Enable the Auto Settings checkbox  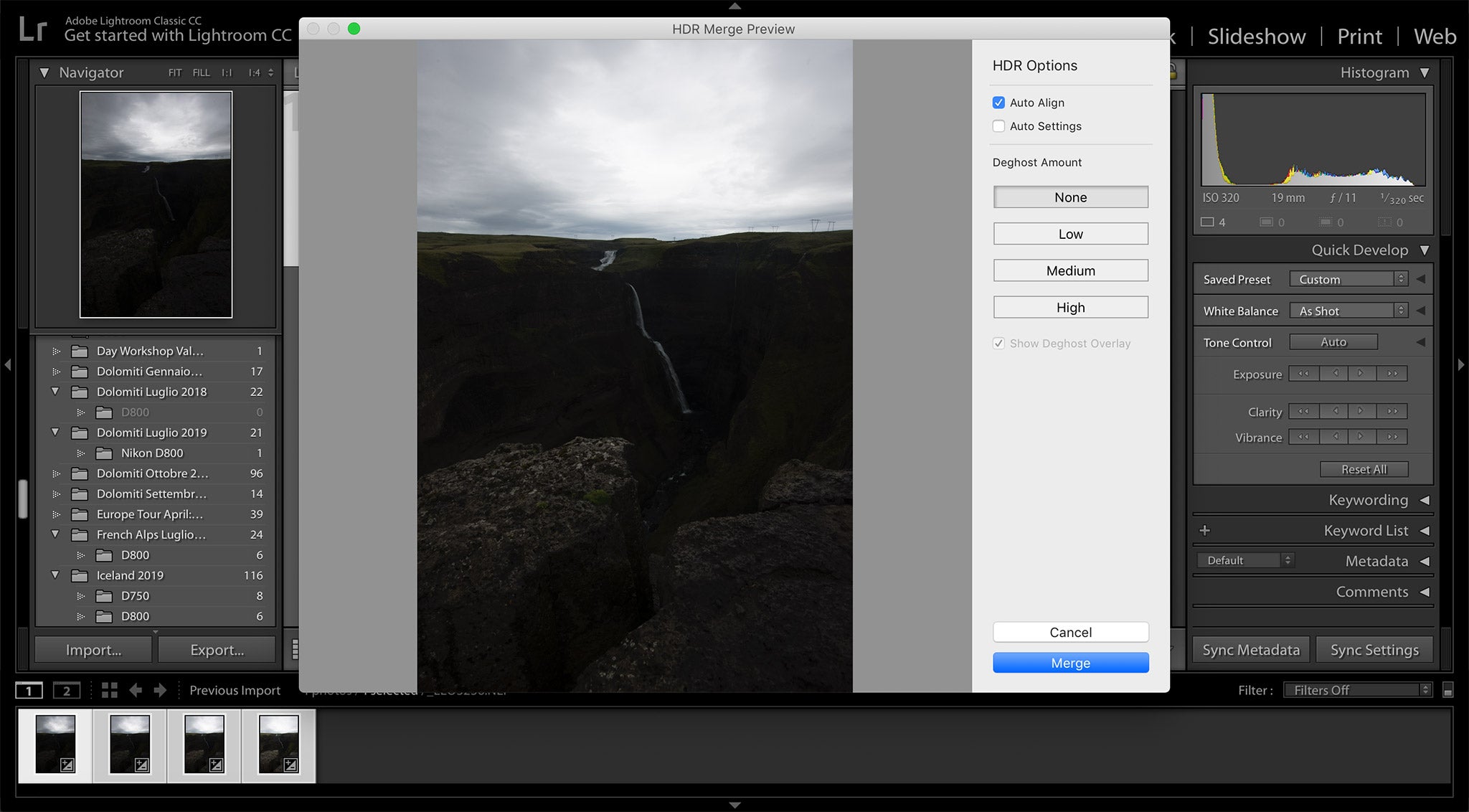(x=998, y=126)
